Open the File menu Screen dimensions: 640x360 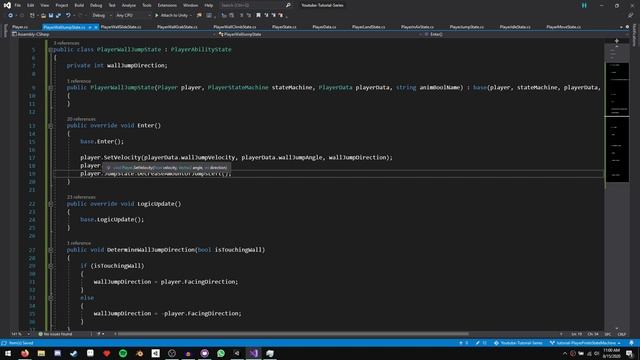click(18, 5)
